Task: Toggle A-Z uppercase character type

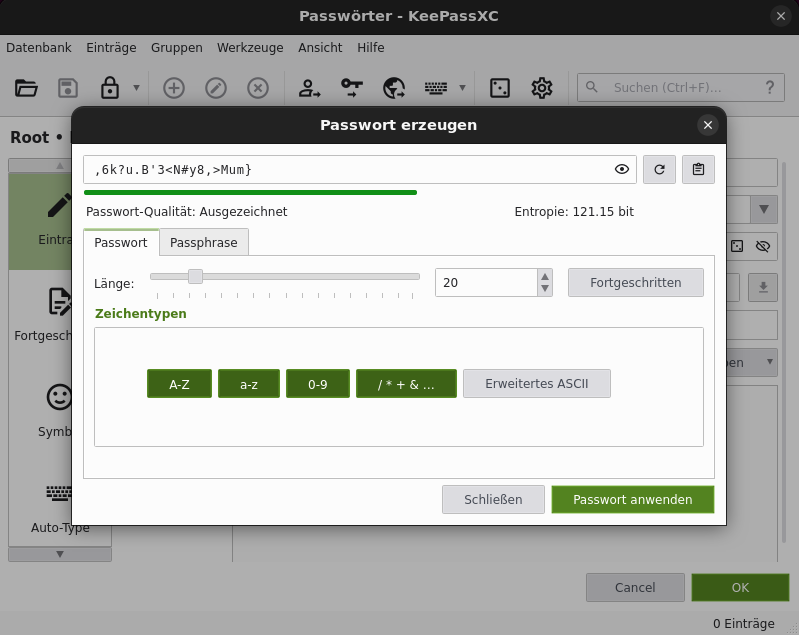Action: [179, 384]
